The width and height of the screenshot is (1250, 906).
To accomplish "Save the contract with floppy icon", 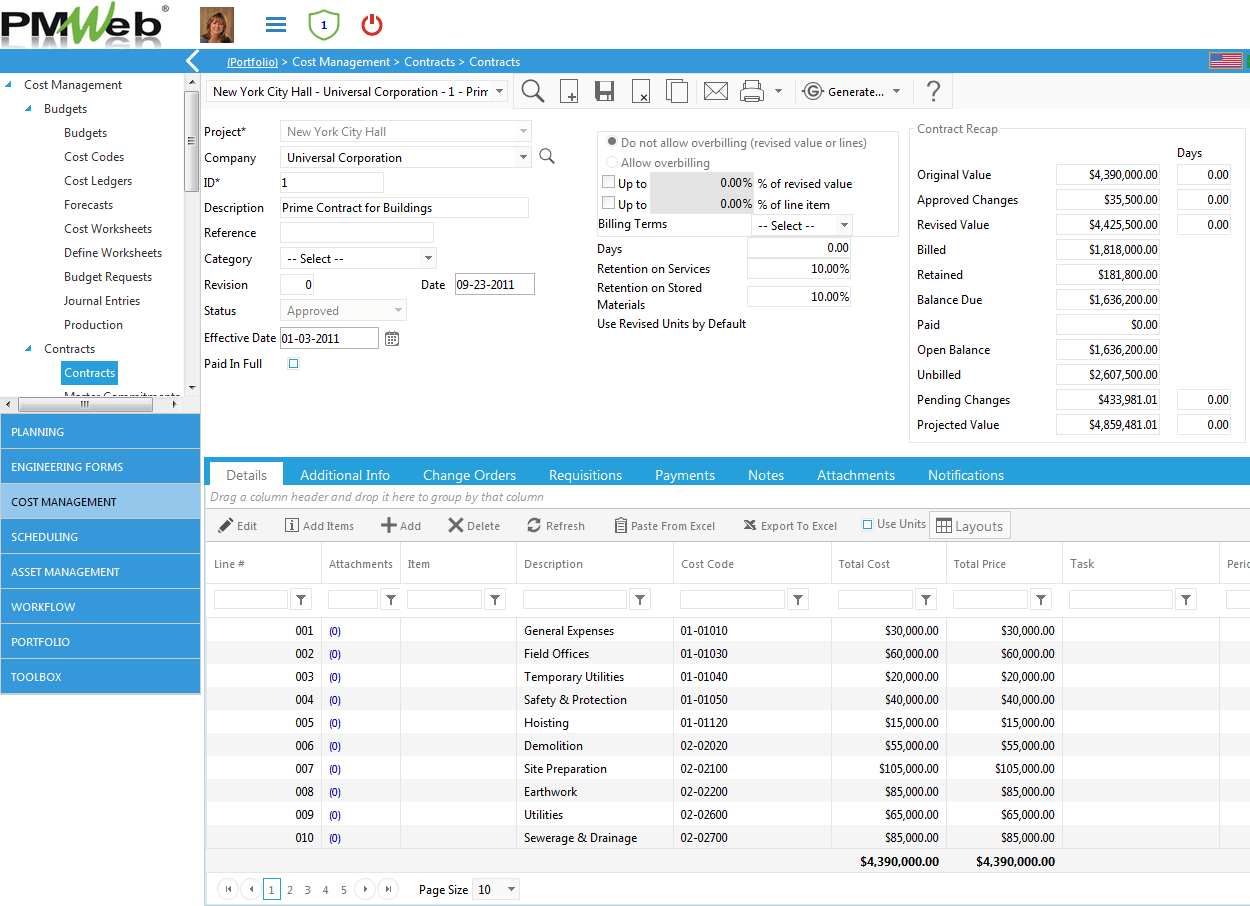I will [604, 91].
